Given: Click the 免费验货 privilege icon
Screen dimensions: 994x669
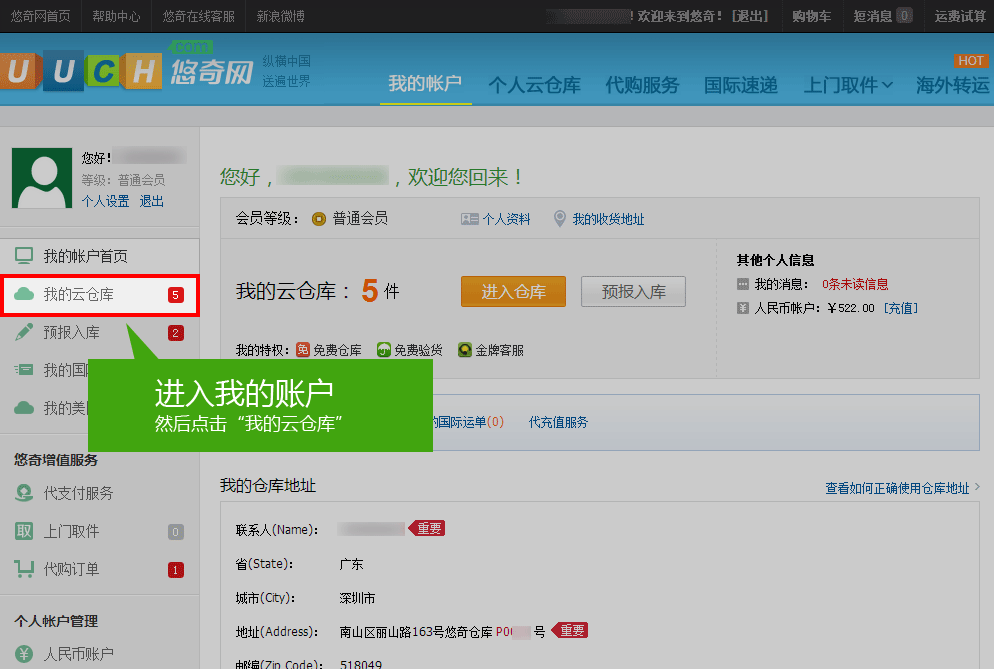Looking at the screenshot, I should pyautogui.click(x=384, y=349).
